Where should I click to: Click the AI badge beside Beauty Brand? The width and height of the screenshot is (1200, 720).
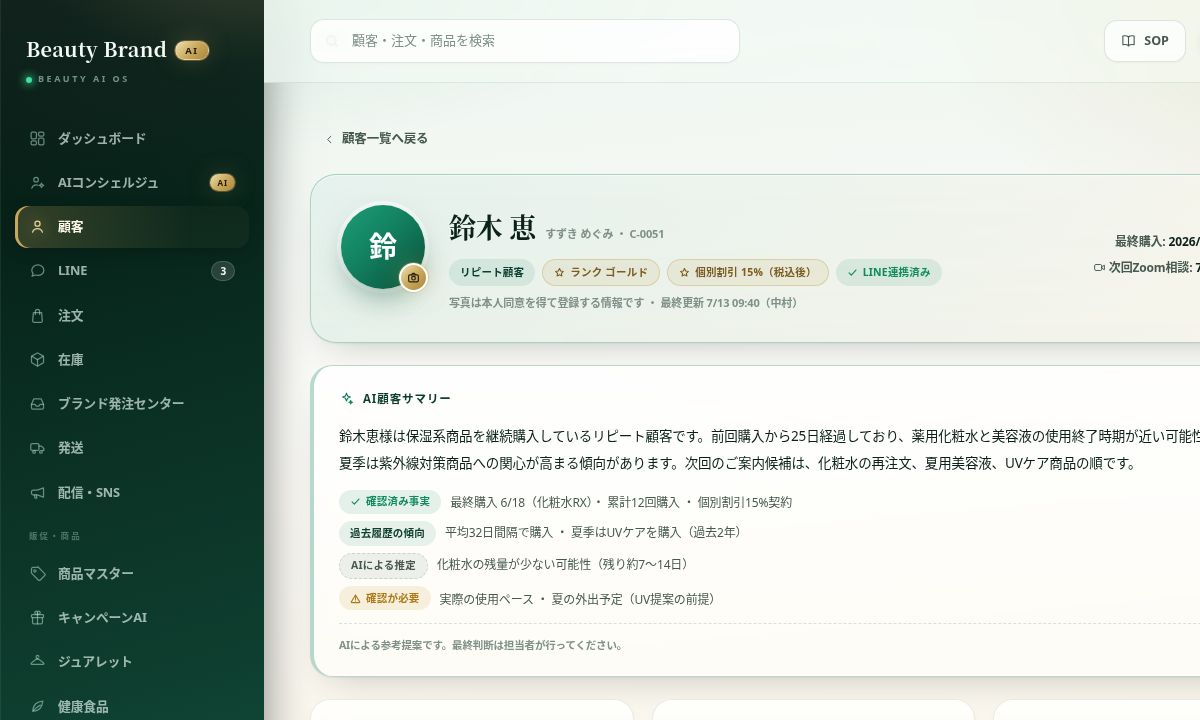[x=192, y=50]
